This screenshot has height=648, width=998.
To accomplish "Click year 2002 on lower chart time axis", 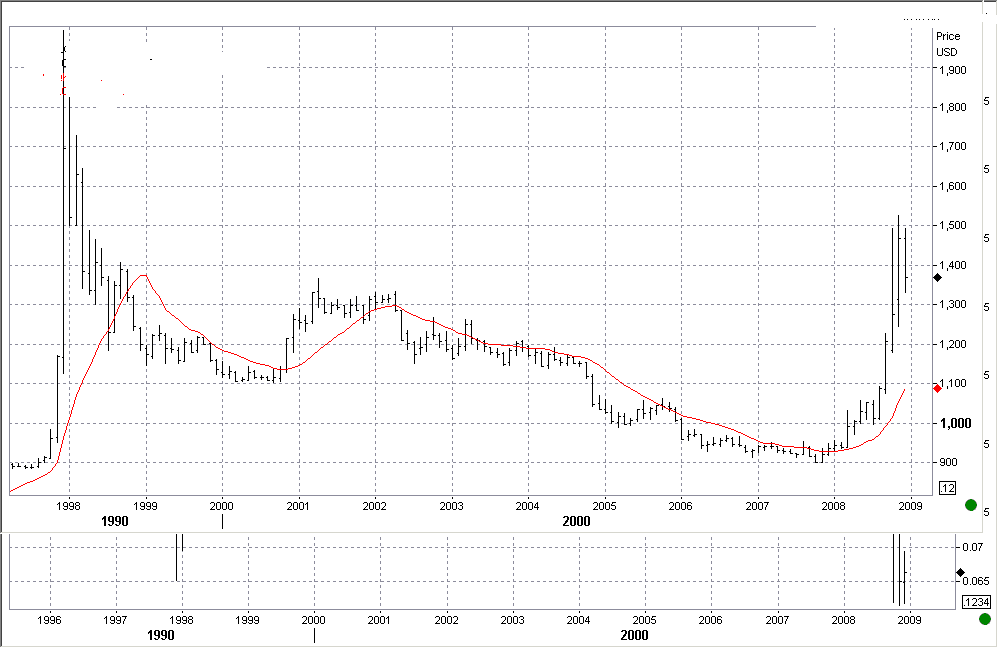I will pos(446,620).
